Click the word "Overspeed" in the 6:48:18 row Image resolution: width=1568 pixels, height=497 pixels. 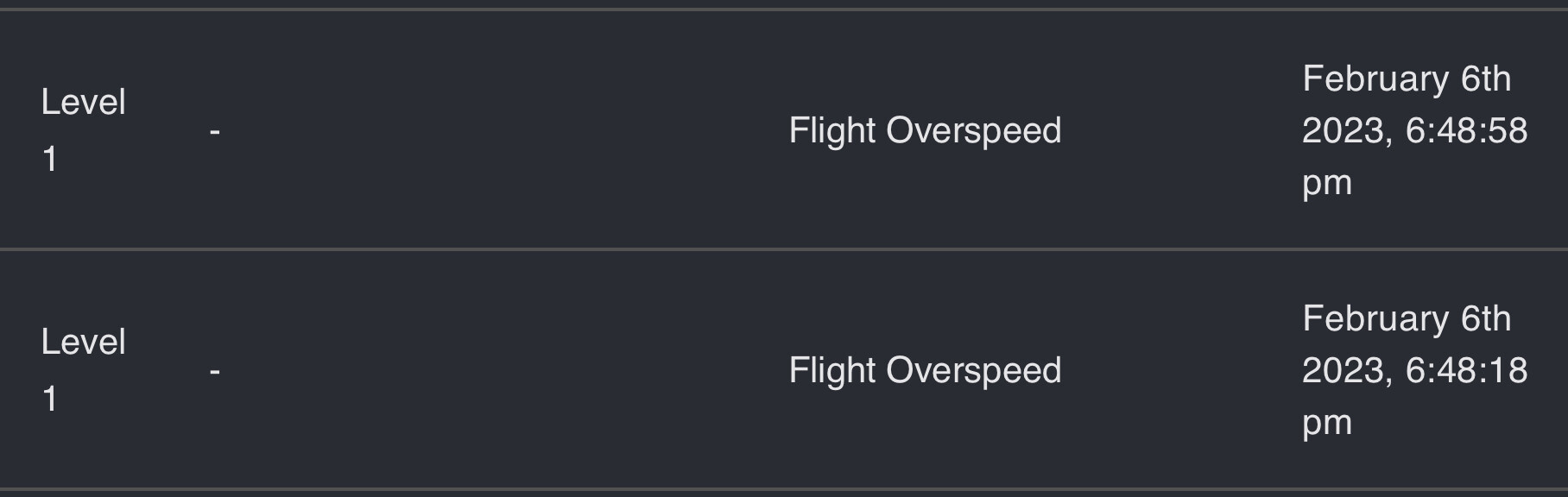974,372
